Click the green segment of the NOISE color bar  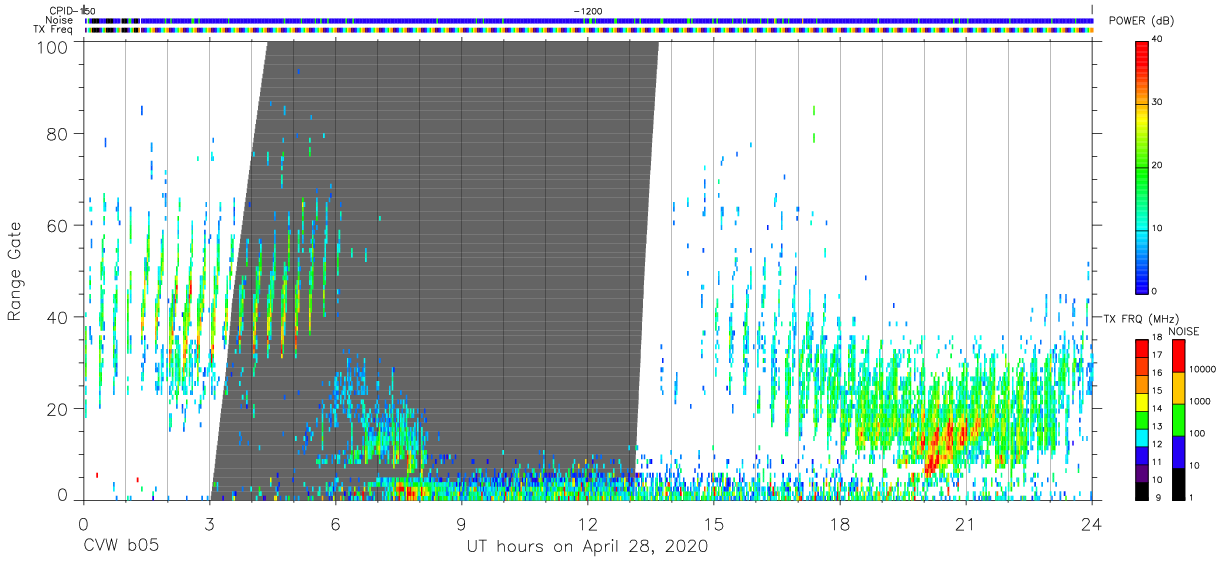[x=1177, y=419]
